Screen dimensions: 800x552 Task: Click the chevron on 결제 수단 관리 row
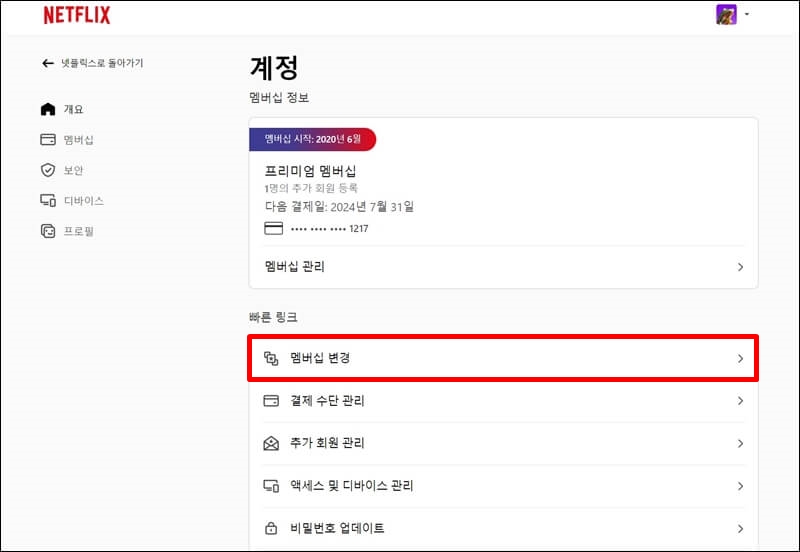[x=740, y=401]
